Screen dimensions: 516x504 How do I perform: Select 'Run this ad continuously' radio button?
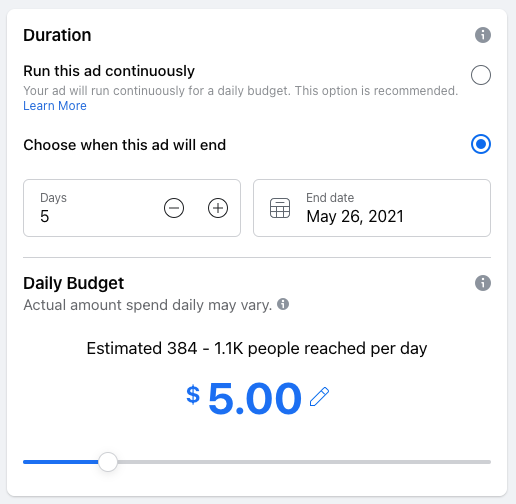click(481, 75)
